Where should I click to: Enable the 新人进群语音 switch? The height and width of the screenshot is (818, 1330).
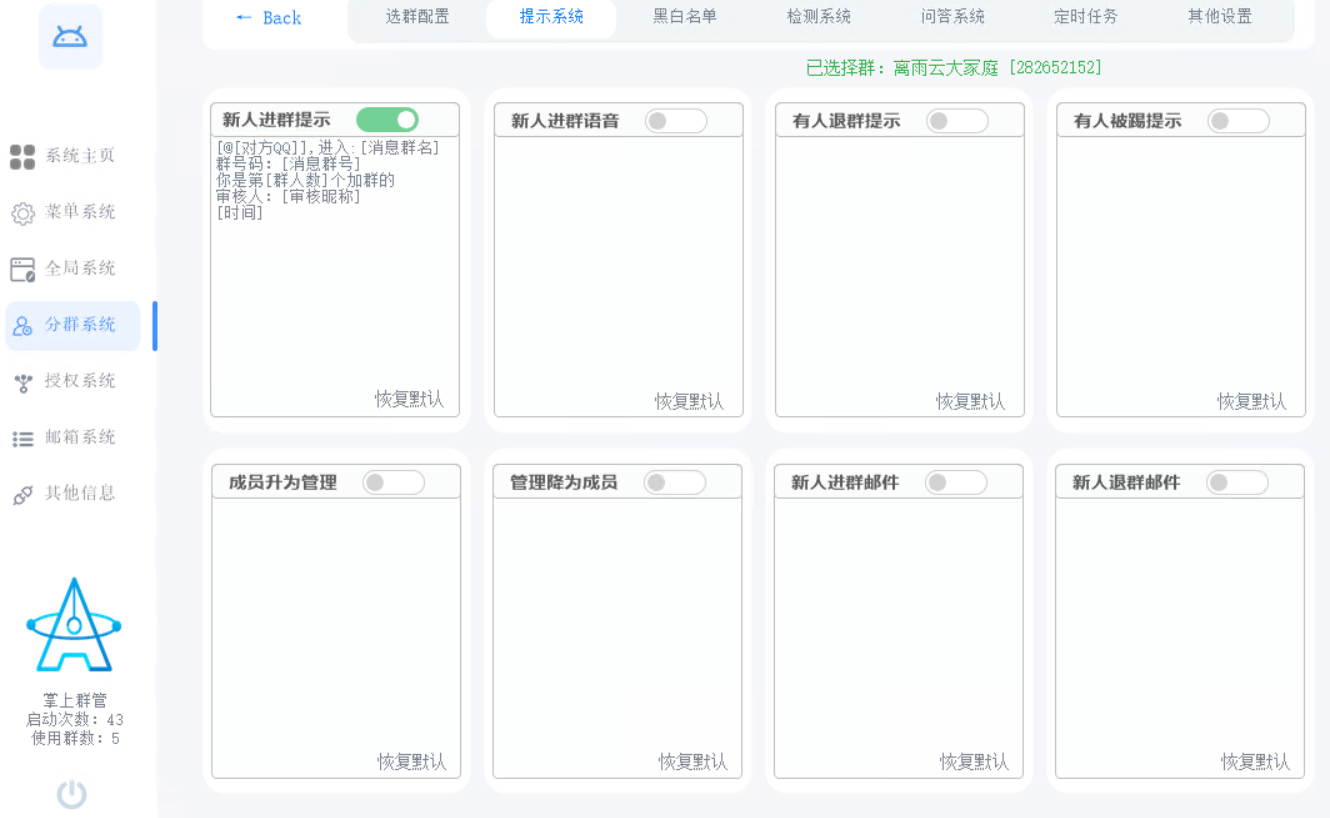point(676,121)
